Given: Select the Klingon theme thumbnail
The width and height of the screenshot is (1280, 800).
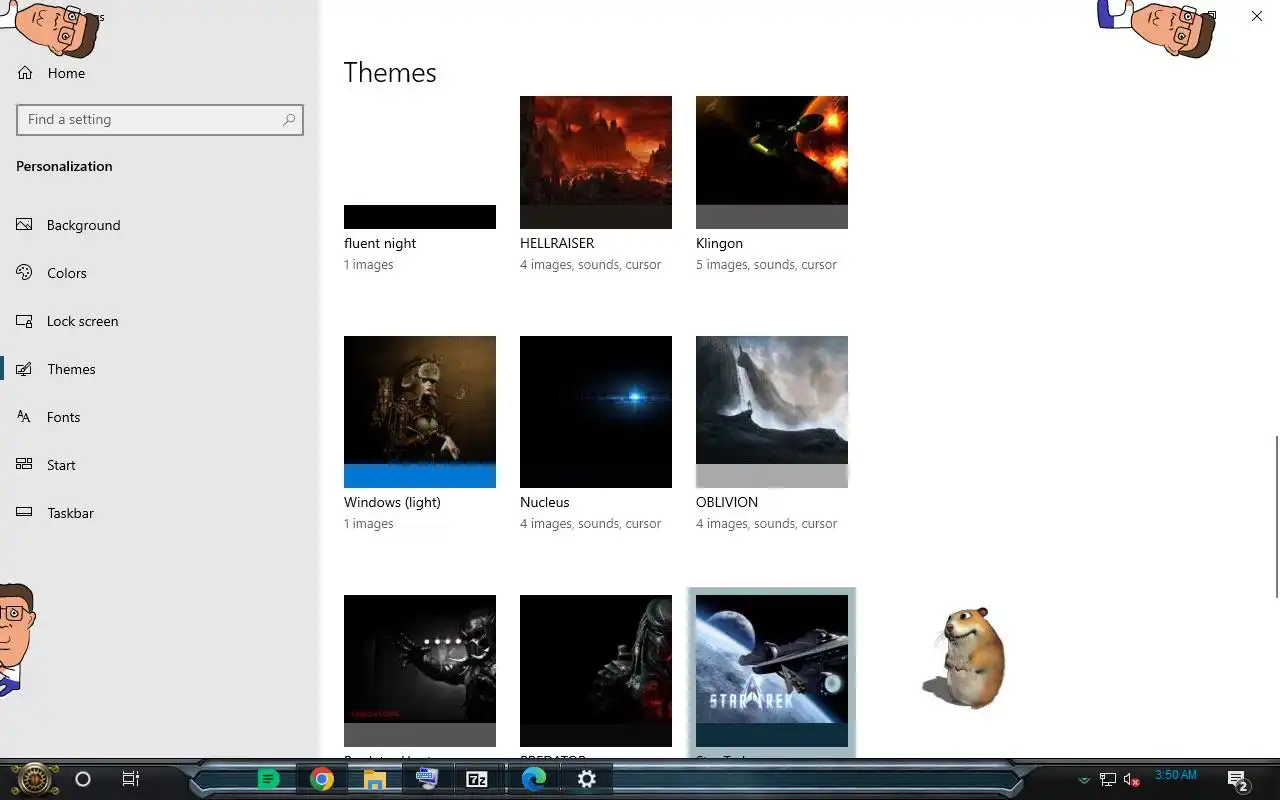Looking at the screenshot, I should coord(772,162).
